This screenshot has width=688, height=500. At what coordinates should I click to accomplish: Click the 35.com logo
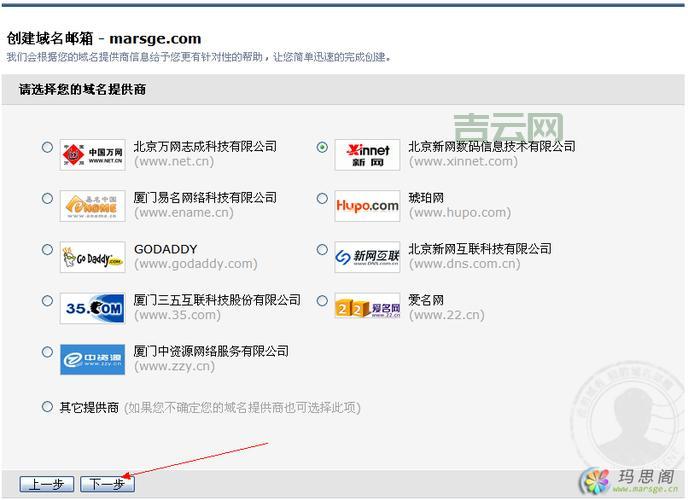tap(93, 308)
